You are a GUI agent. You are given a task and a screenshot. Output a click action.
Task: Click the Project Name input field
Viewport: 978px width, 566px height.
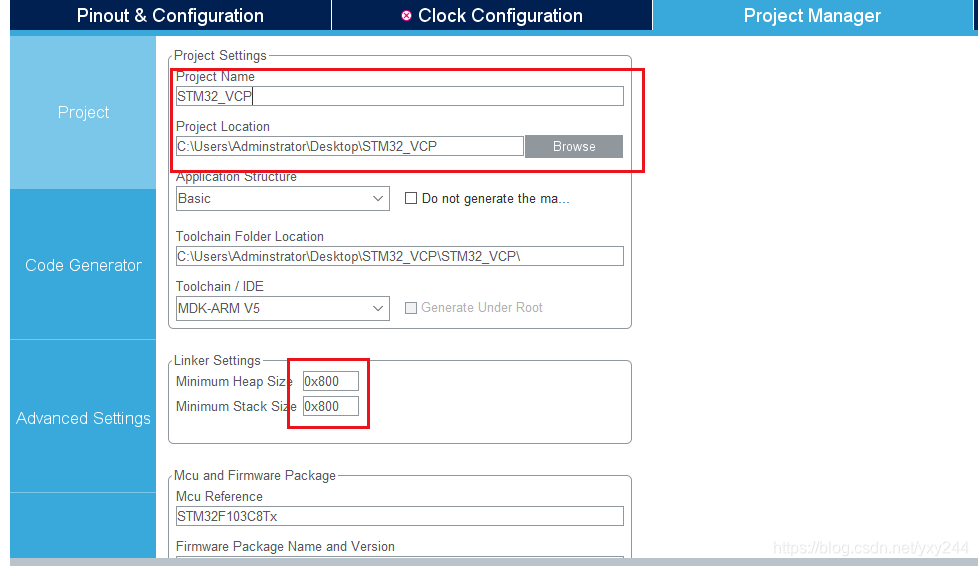point(399,96)
